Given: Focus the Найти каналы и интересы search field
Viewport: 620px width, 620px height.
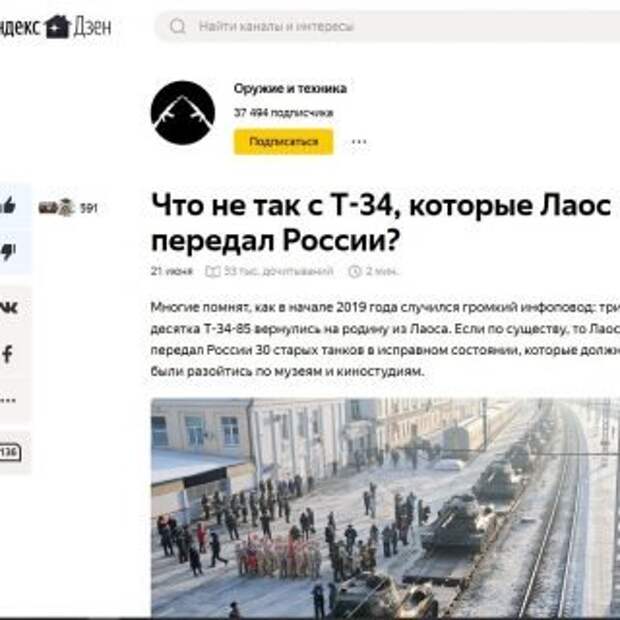Looking at the screenshot, I should click(388, 26).
